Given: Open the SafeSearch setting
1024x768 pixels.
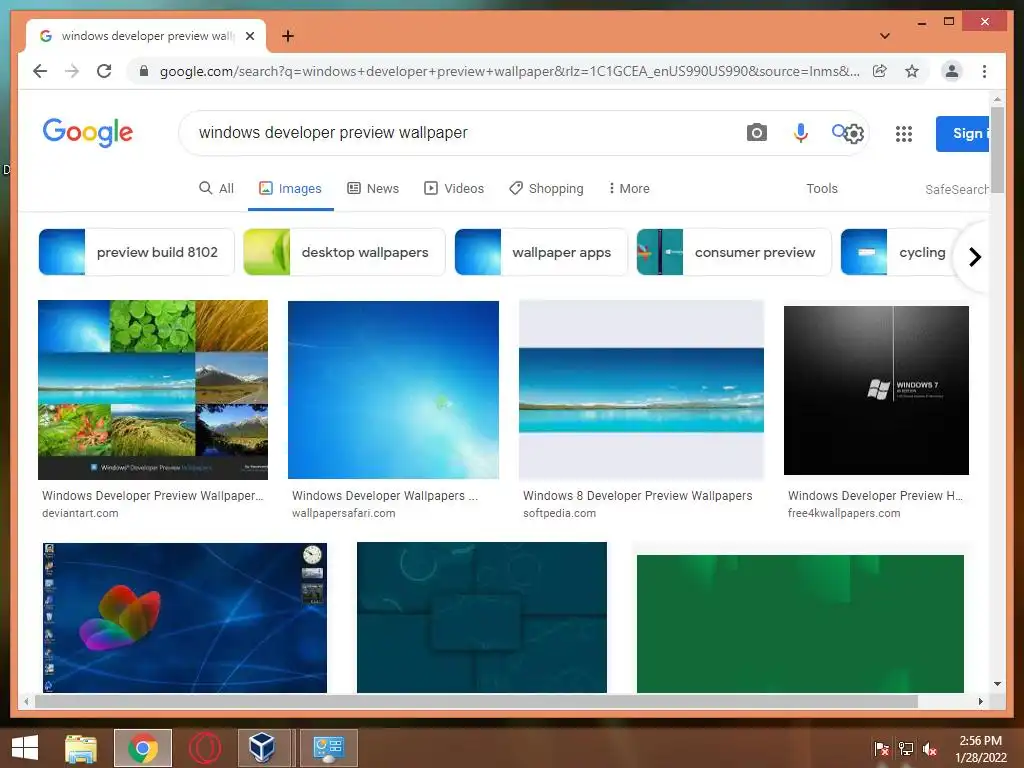Looking at the screenshot, I should [957, 189].
